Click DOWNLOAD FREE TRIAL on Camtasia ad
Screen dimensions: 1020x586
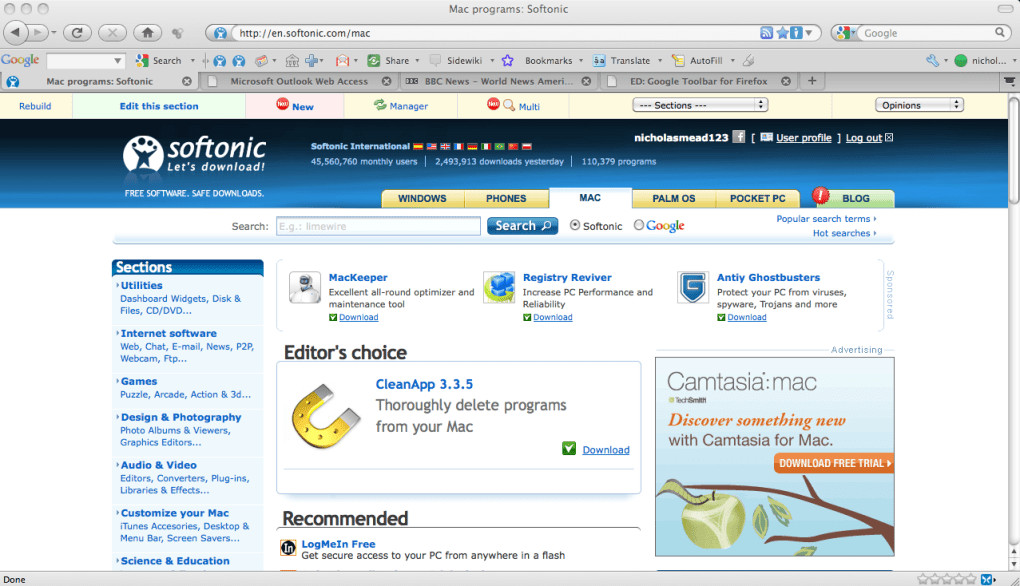click(x=835, y=463)
